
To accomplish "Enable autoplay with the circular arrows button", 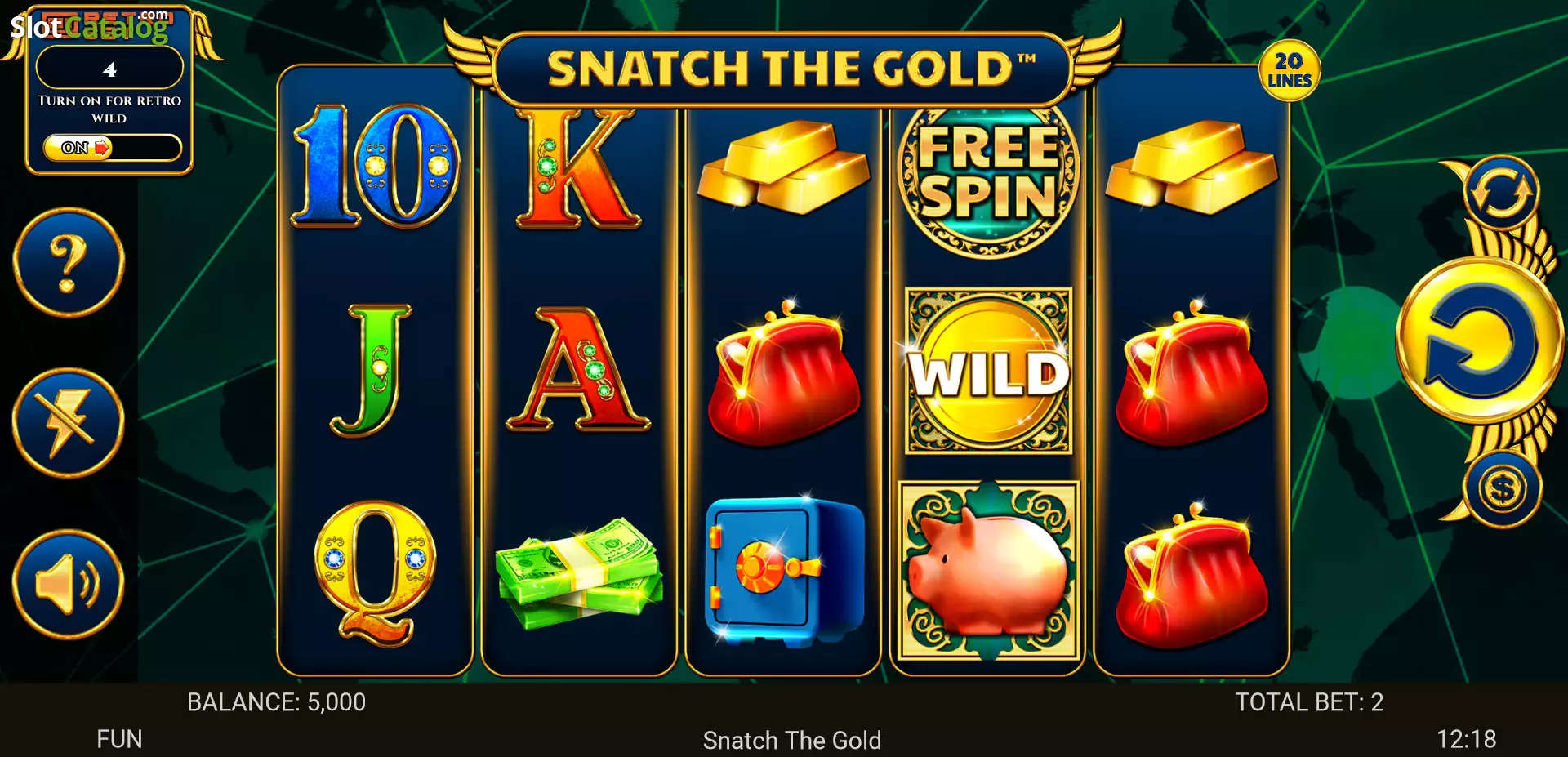I will coord(1501,194).
